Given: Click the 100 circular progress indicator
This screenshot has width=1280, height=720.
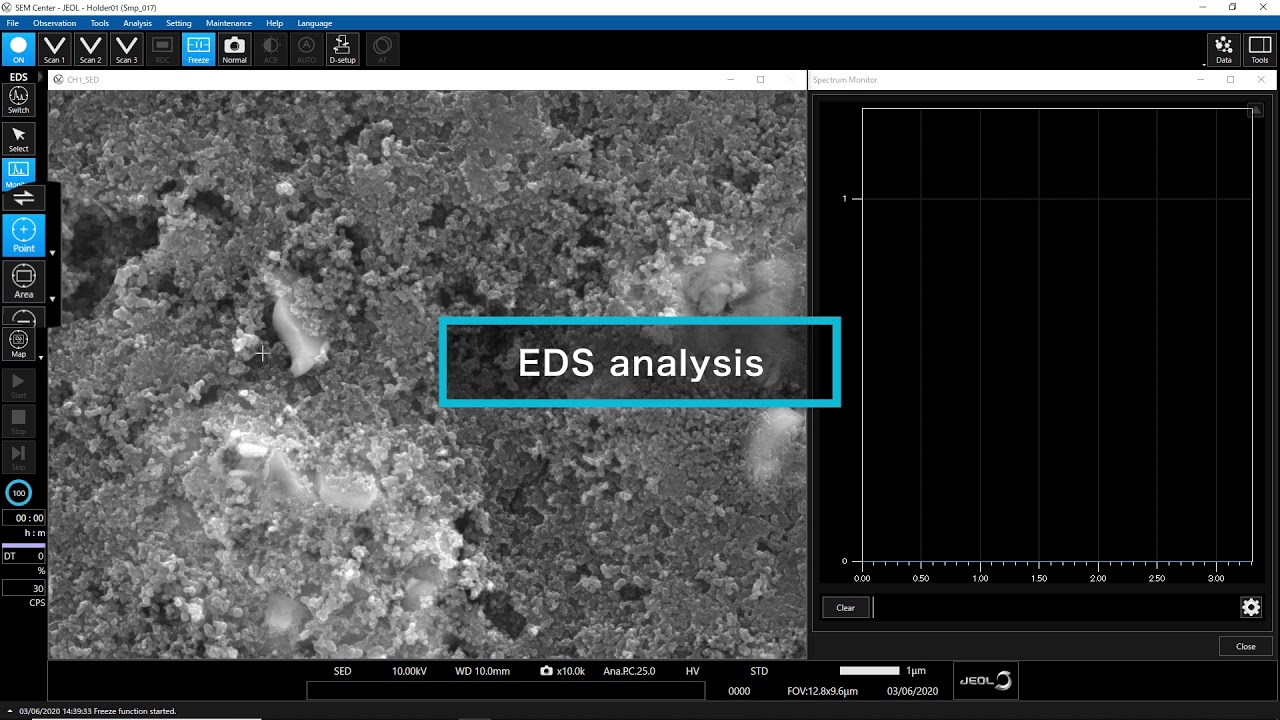Looking at the screenshot, I should coord(18,492).
